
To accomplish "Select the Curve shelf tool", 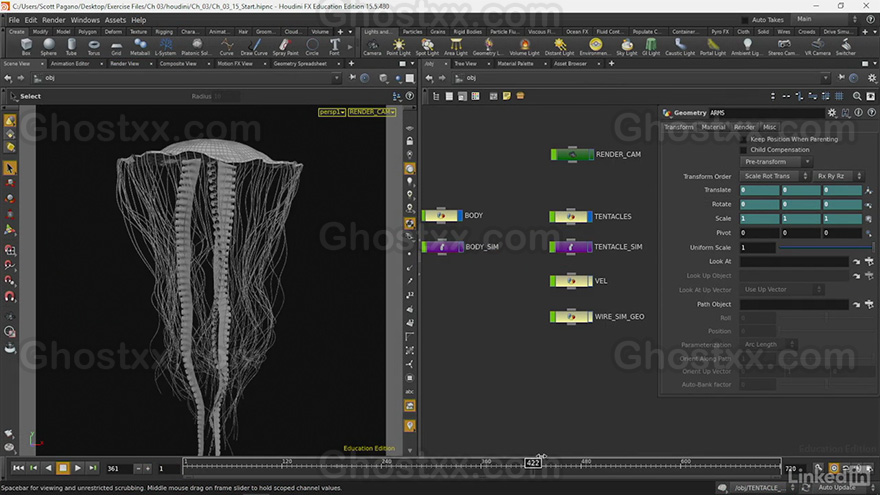I will 227,47.
